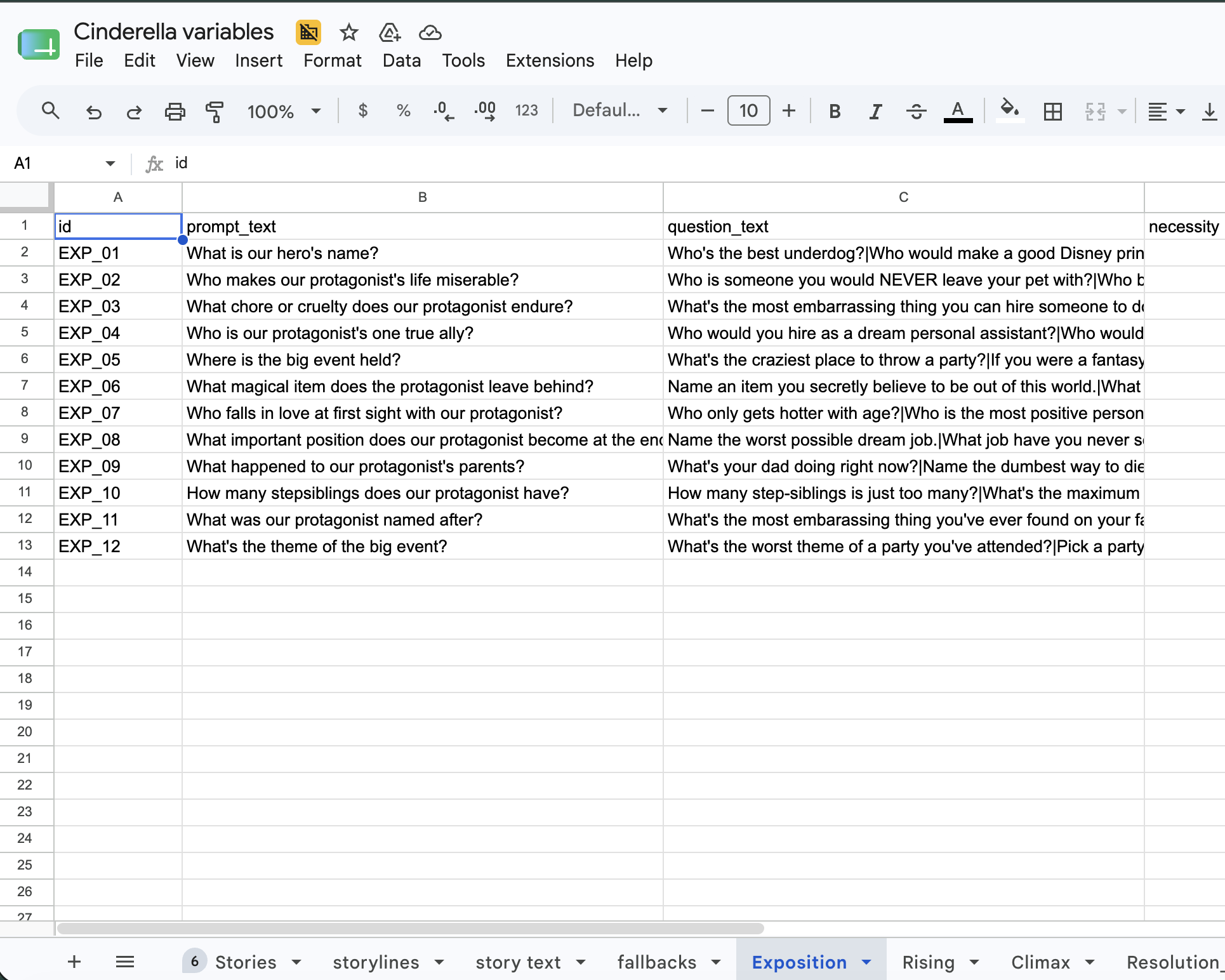Click the add to Drive icon

(x=390, y=32)
